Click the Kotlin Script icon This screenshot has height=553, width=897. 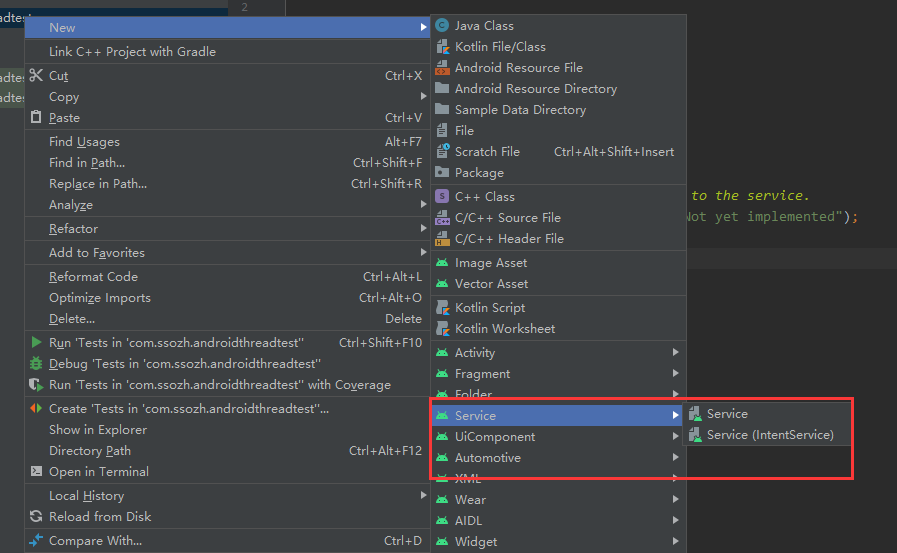tap(442, 308)
